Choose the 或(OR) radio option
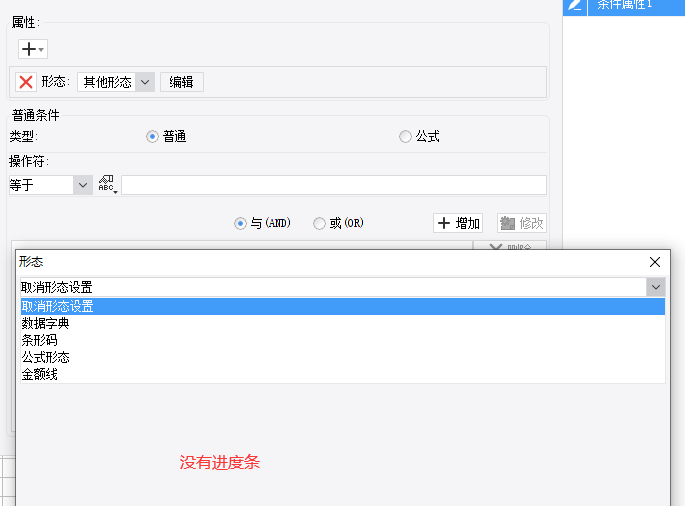685x506 pixels. 319,223
